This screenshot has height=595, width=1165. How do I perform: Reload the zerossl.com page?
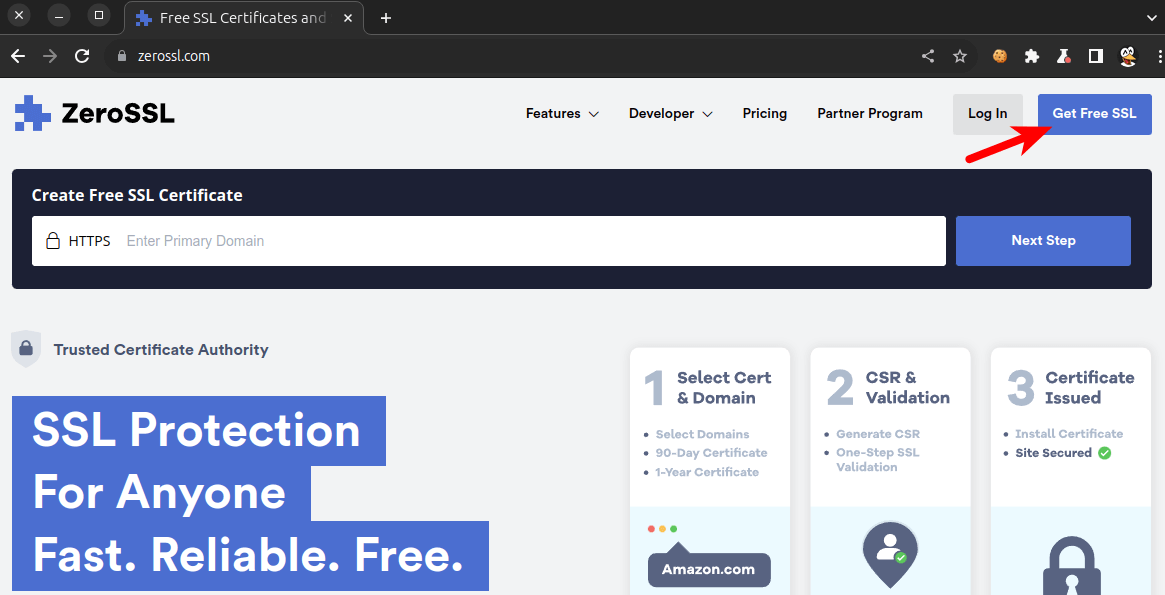pyautogui.click(x=82, y=56)
